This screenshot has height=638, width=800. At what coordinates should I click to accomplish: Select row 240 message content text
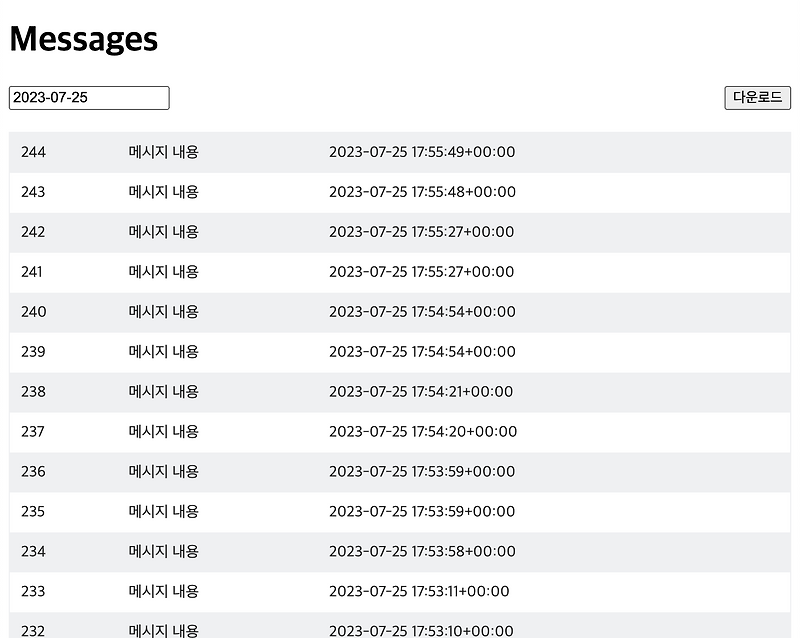163,312
